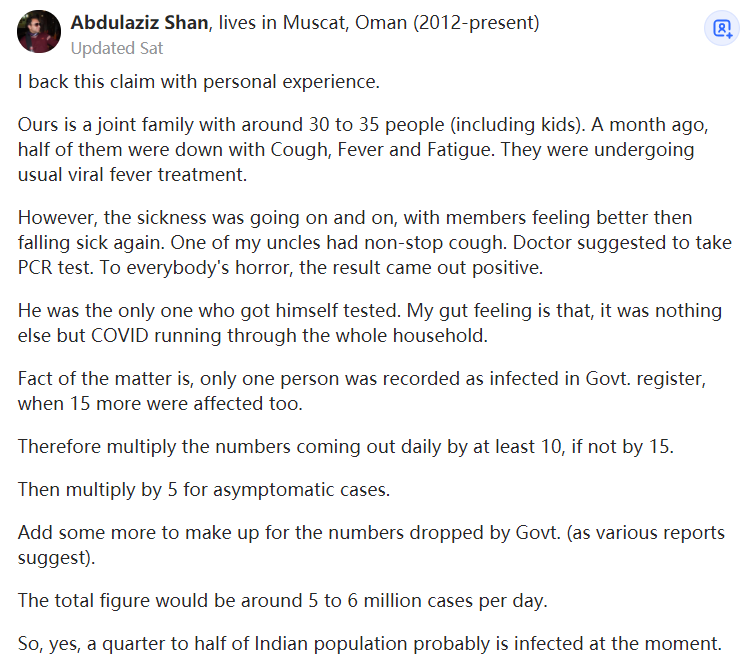
Task: Click the 'The total figure would be' sentence
Action: pos(282,600)
